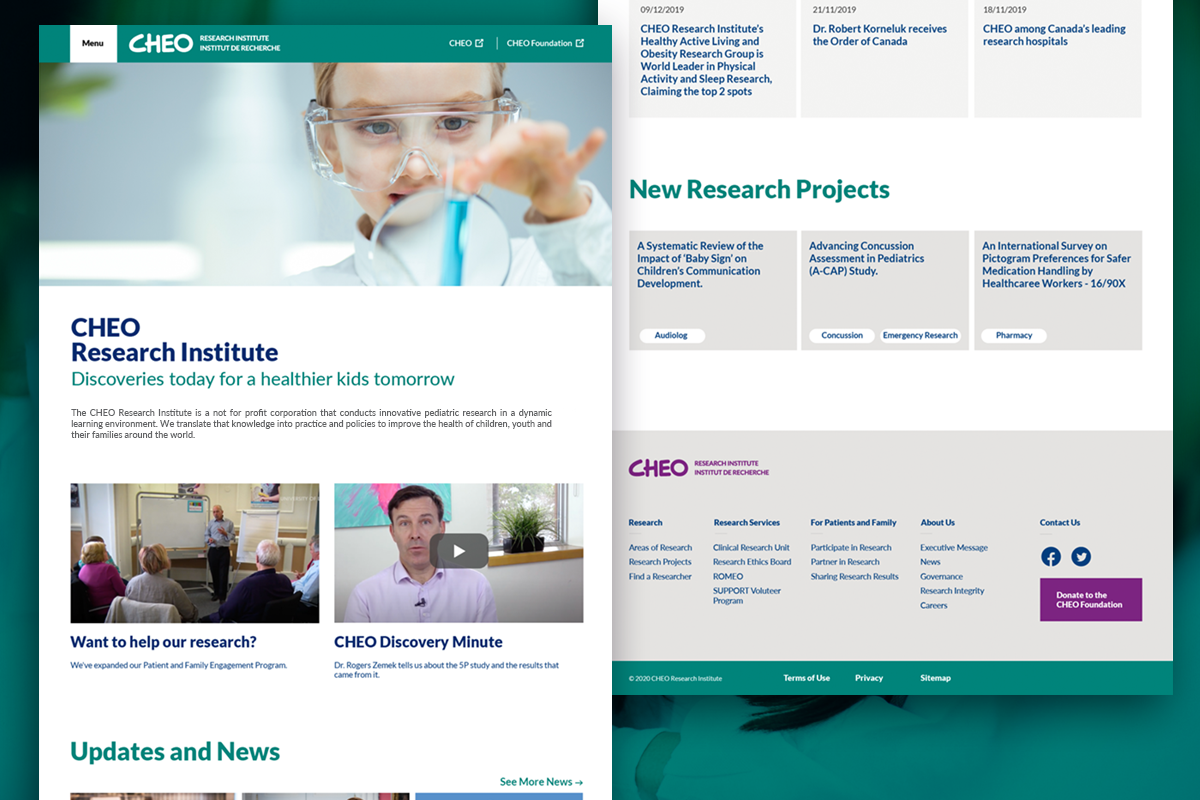1200x800 pixels.
Task: Open 'Privacy' in bottom bar
Action: point(869,678)
